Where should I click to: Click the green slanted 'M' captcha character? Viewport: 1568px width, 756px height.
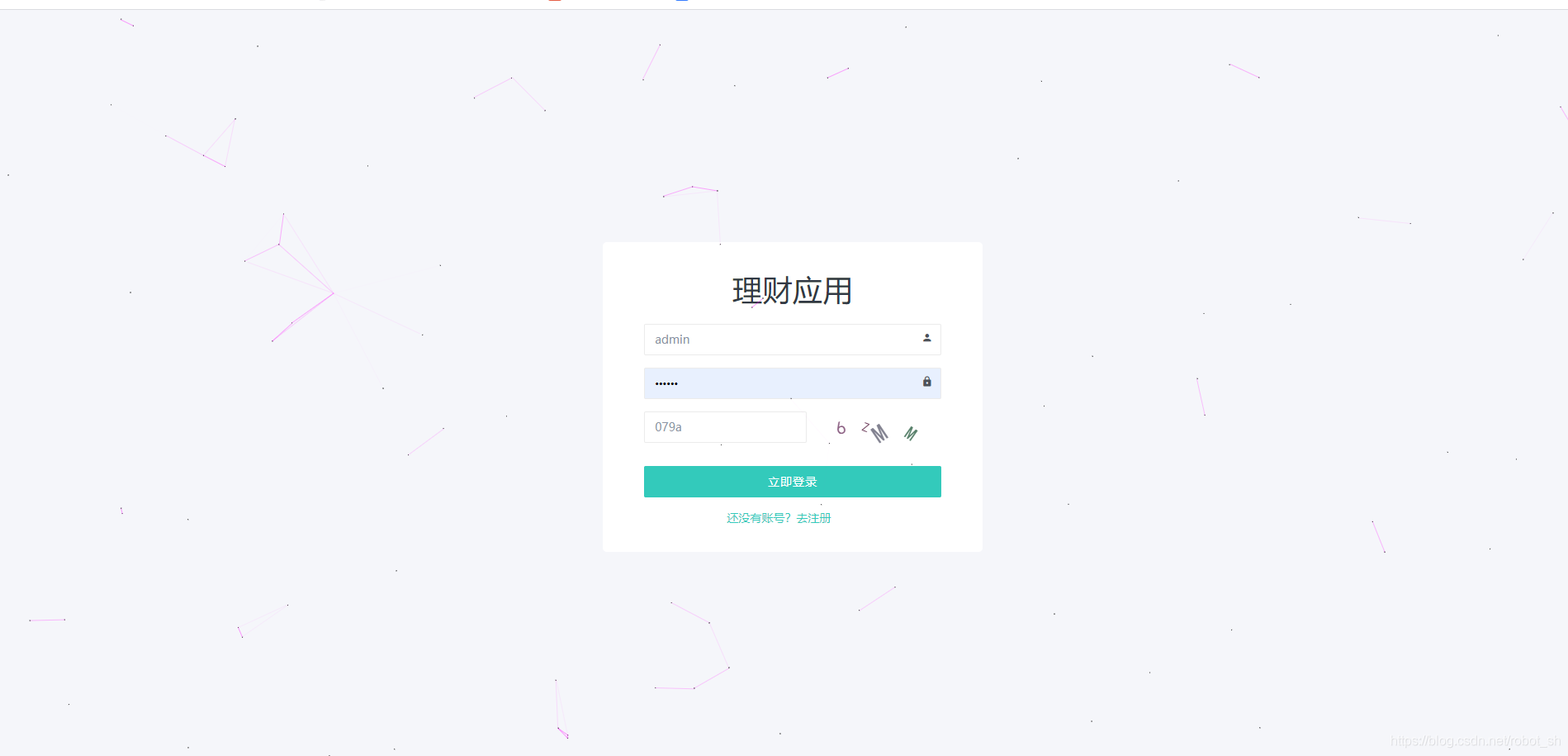tap(911, 434)
